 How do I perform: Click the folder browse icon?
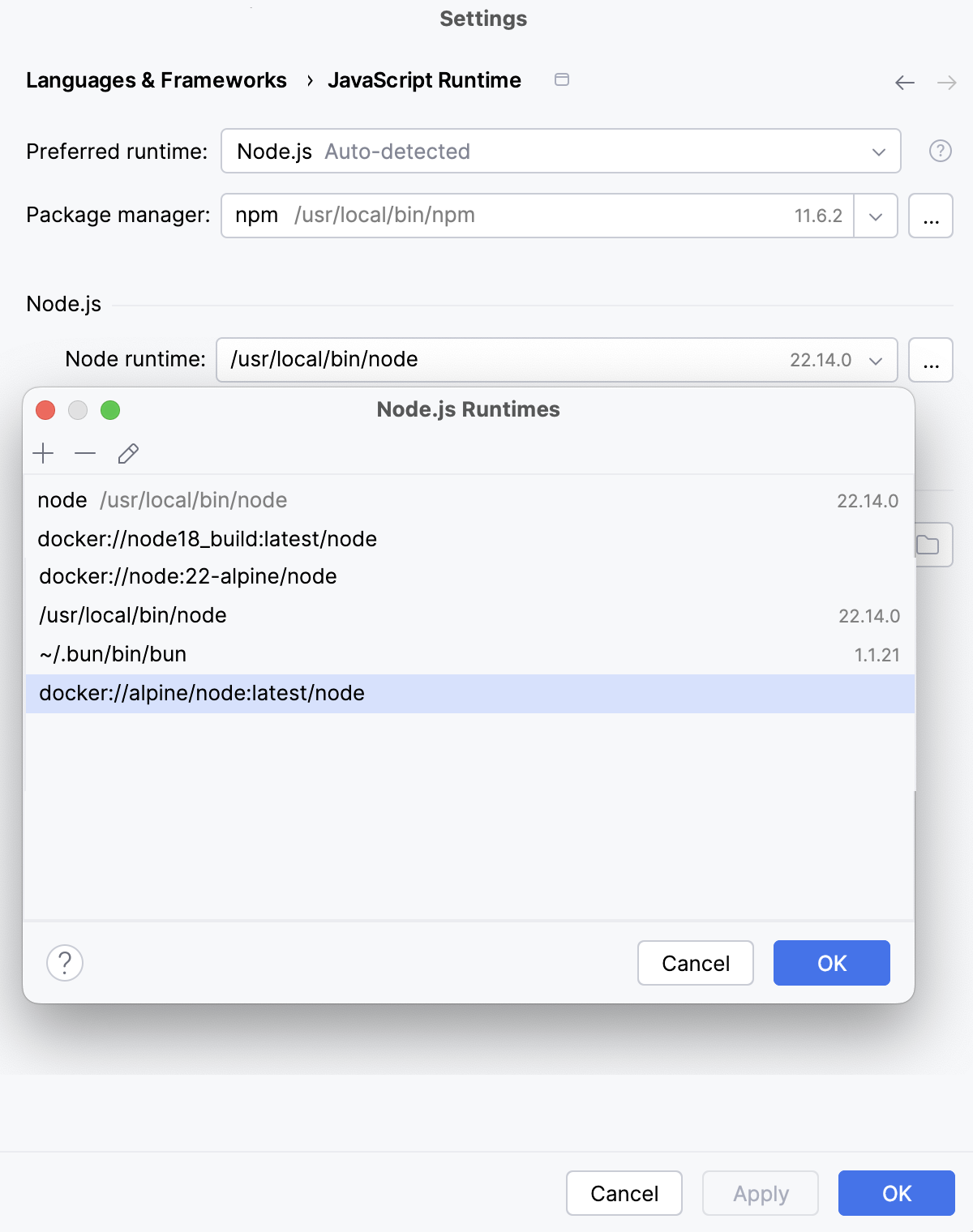point(930,544)
